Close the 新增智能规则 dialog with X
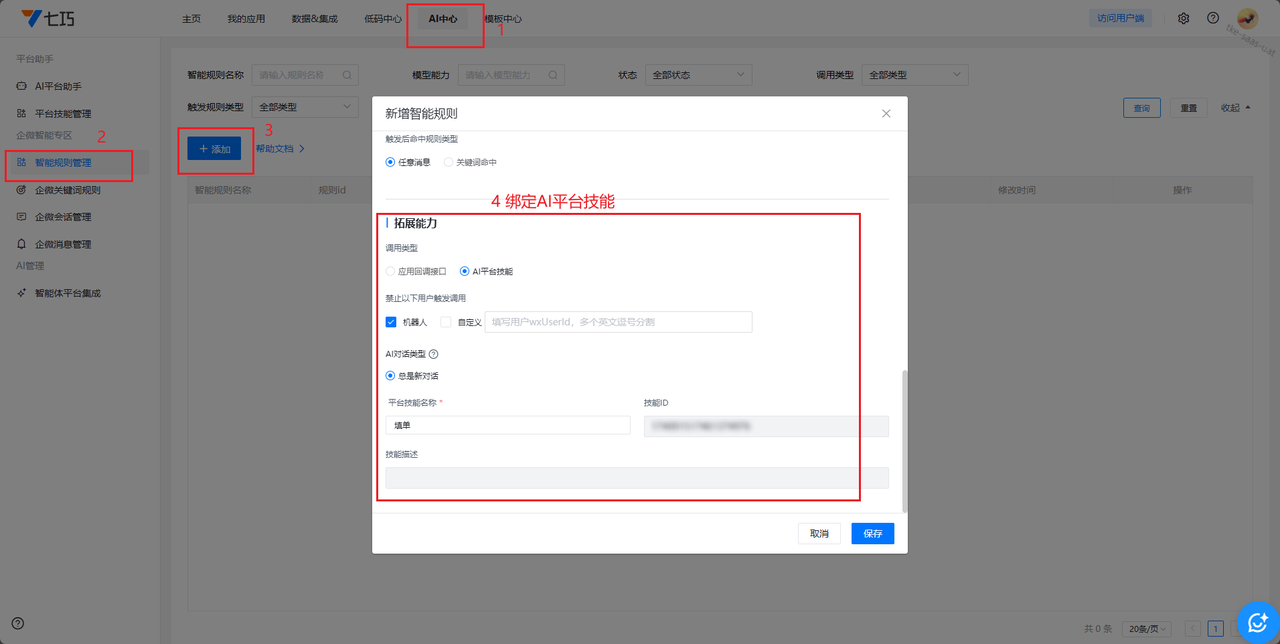This screenshot has height=644, width=1280. (x=886, y=114)
